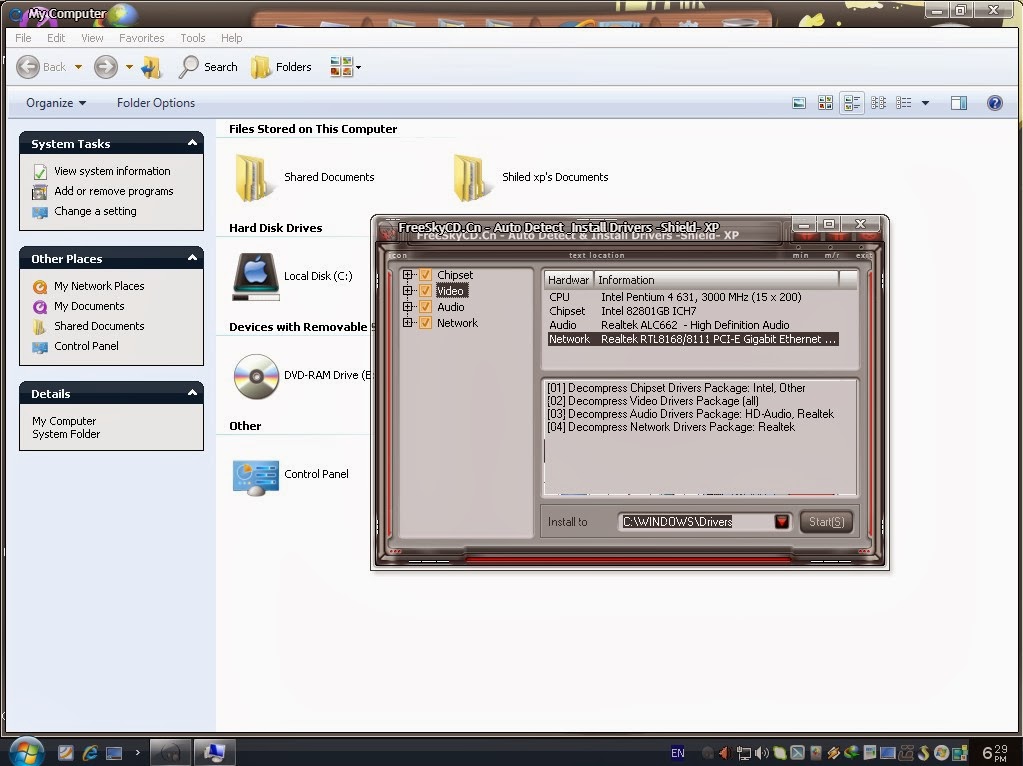Click the Forward navigation arrow
The height and width of the screenshot is (766, 1023).
[x=106, y=67]
